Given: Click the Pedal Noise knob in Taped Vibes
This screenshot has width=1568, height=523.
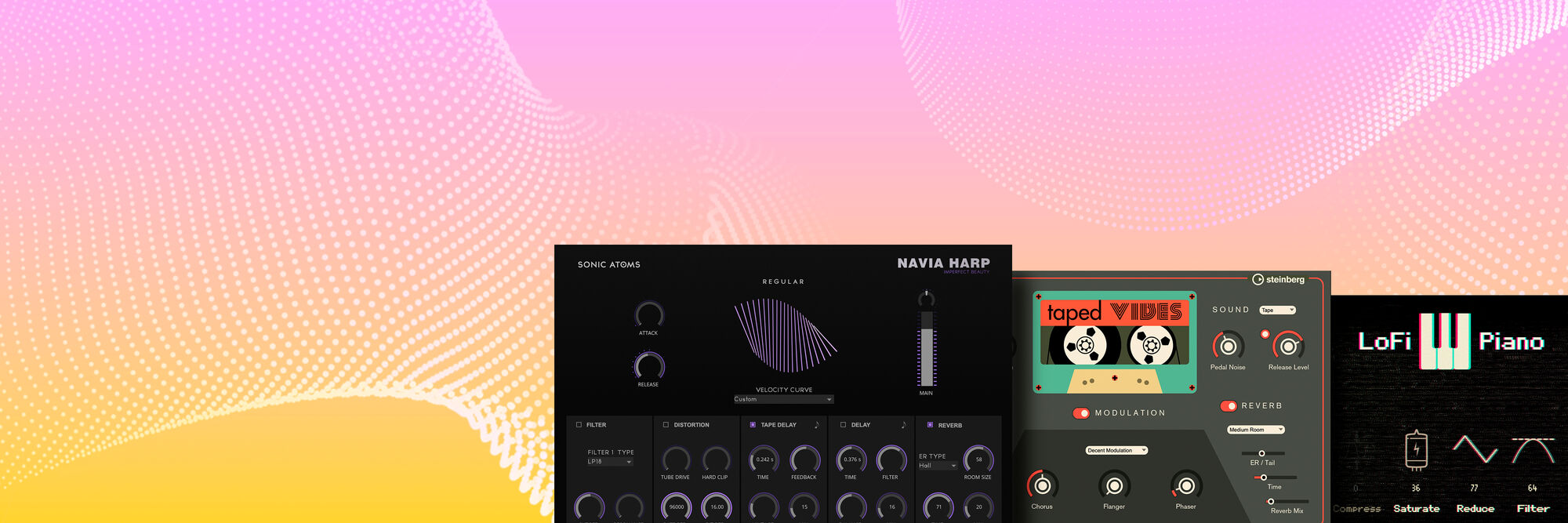Looking at the screenshot, I should (1229, 346).
